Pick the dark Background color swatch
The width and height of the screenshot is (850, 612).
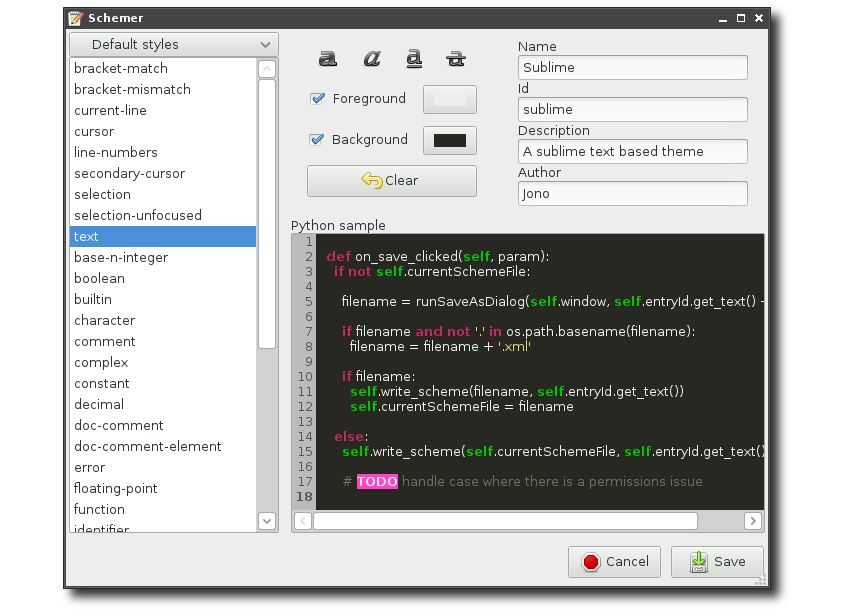(x=449, y=140)
